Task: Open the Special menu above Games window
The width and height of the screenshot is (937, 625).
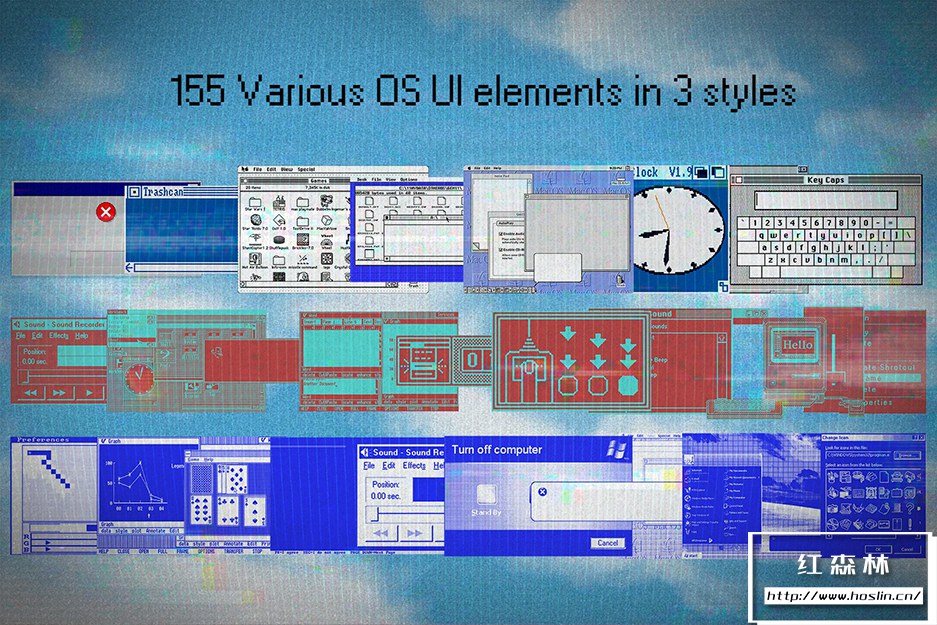Action: [x=307, y=169]
